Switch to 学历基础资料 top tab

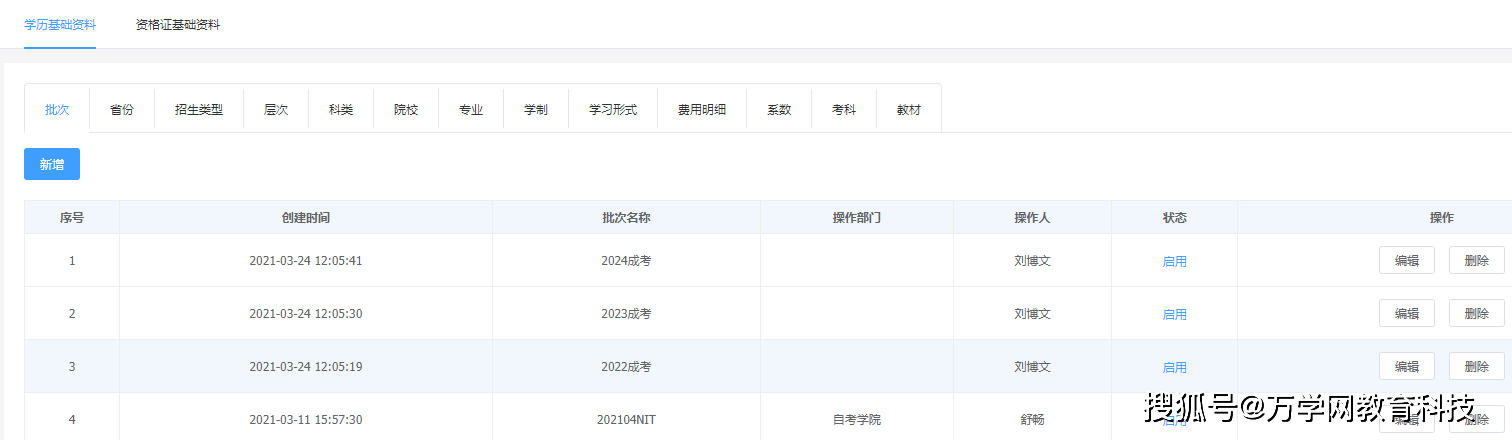click(x=60, y=25)
